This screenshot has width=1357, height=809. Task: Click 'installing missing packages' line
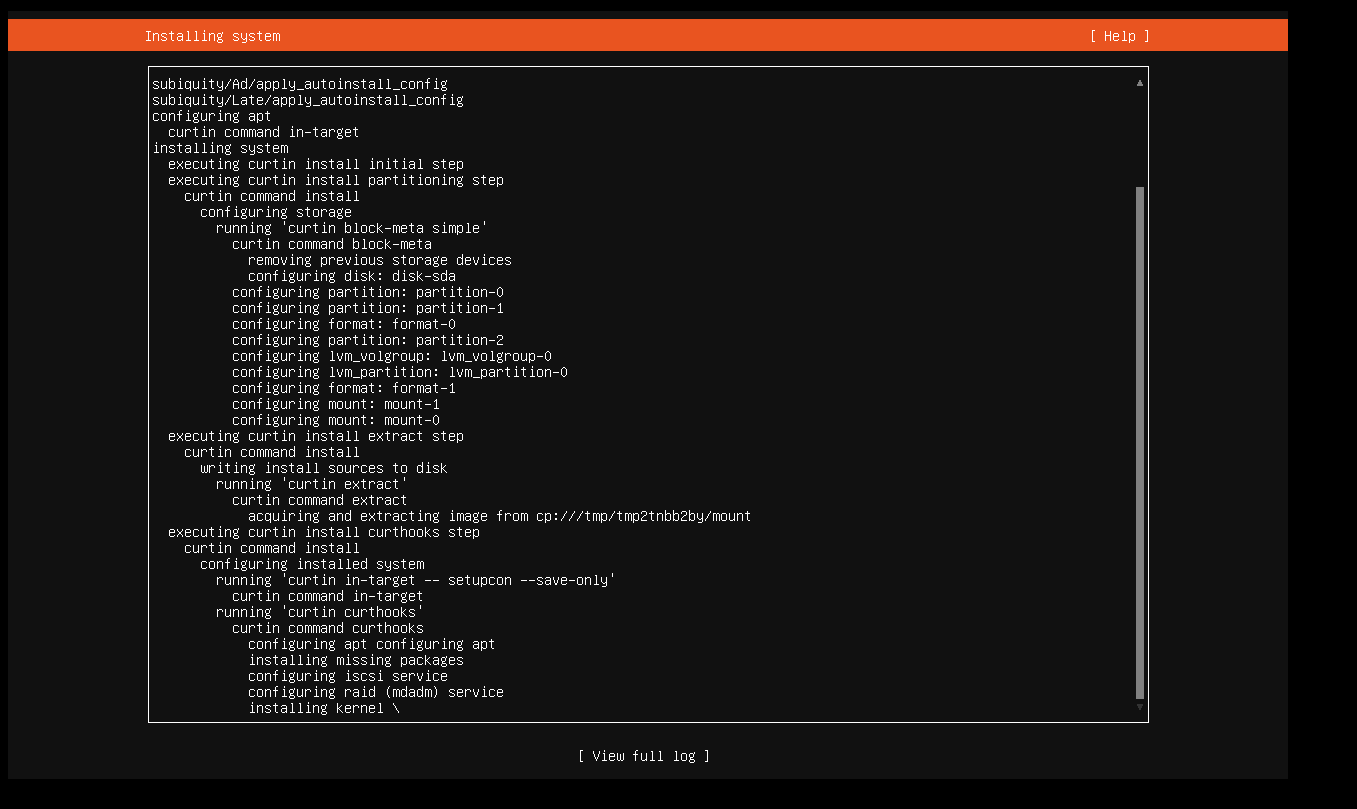pyautogui.click(x=356, y=660)
